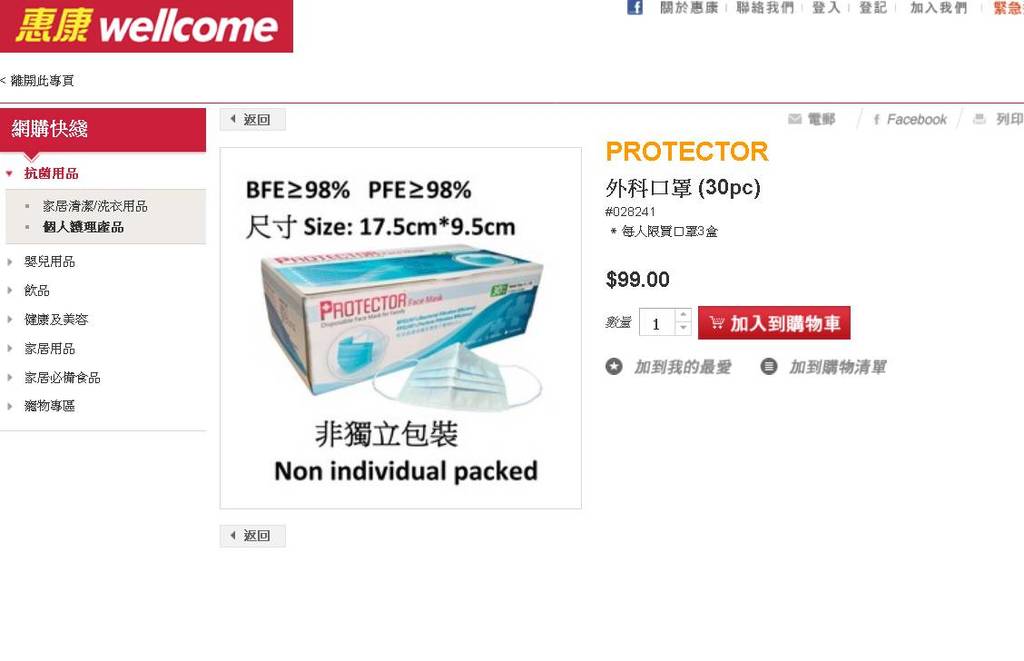Select 家居清潔/洗衣用品 subcategory
This screenshot has height=661, width=1024.
point(95,206)
